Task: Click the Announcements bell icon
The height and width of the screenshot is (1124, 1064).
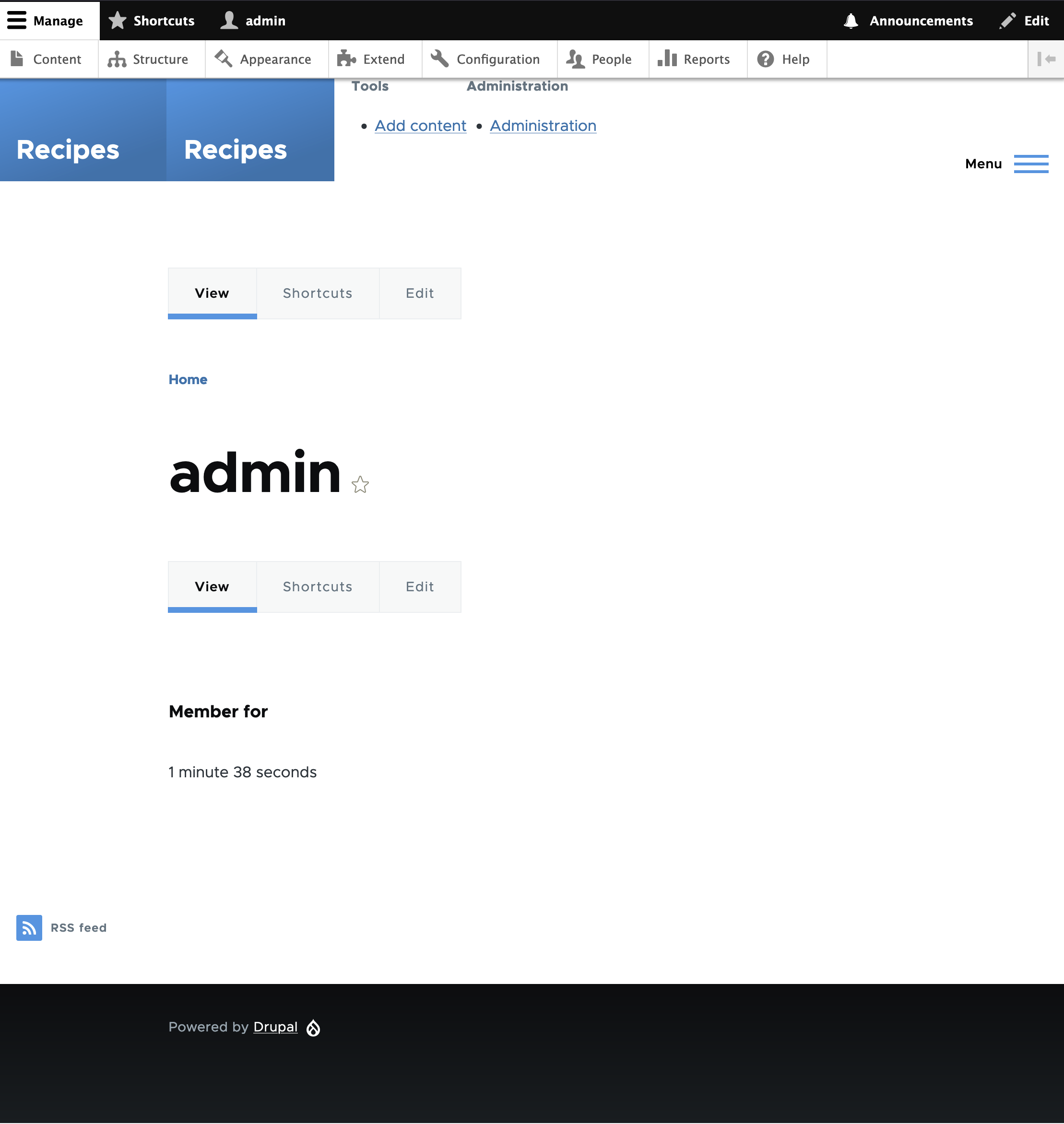Action: pyautogui.click(x=850, y=21)
